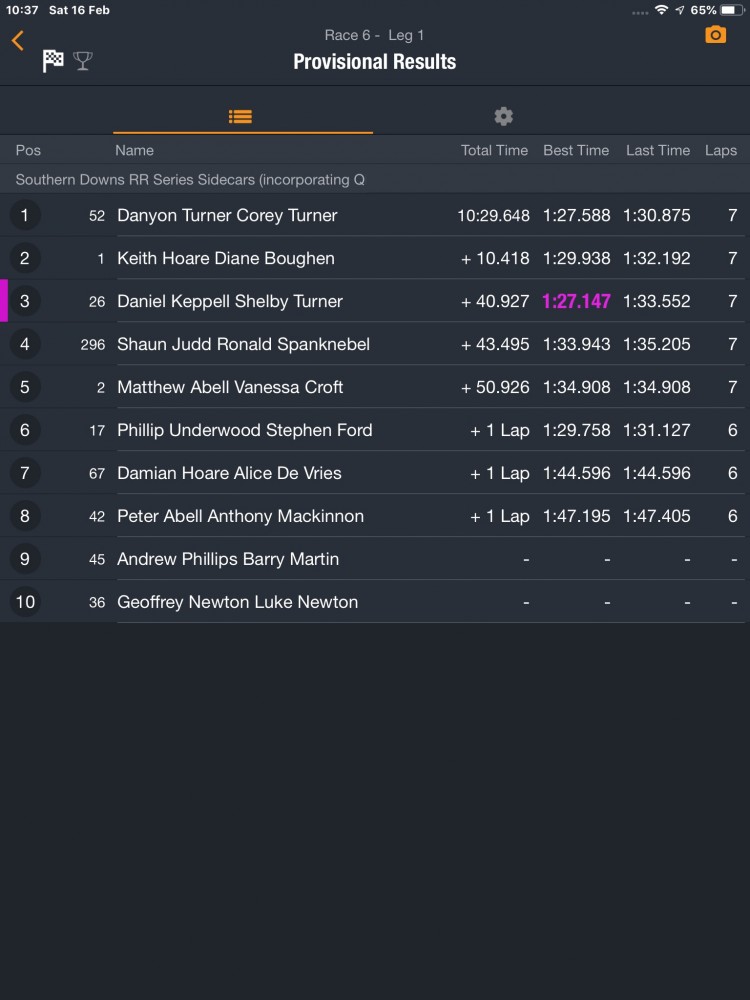Tap the orange camera icon
Image resolution: width=750 pixels, height=1000 pixels.
coord(716,35)
